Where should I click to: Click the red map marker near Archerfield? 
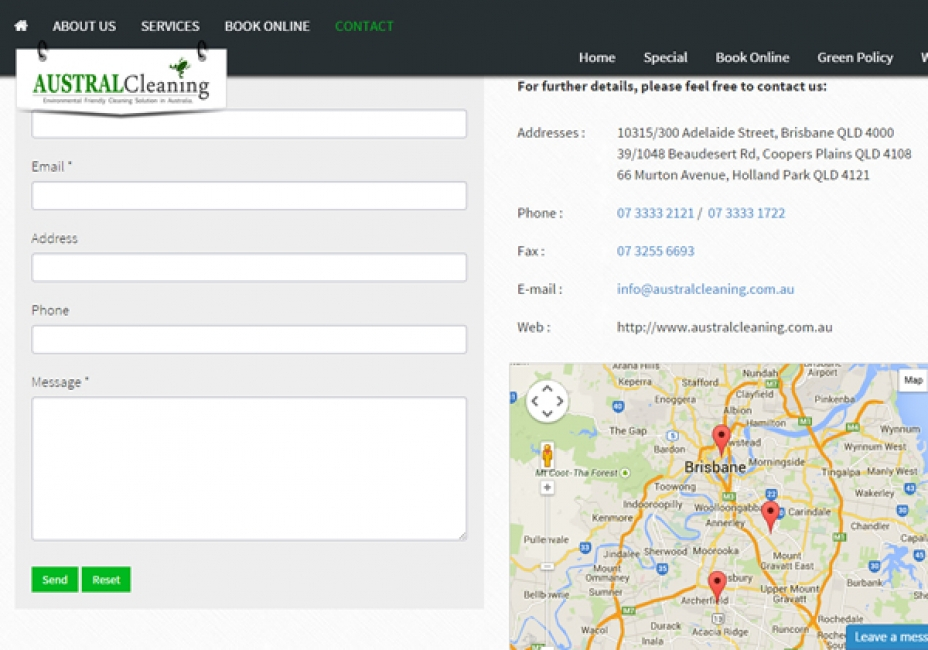coord(717,586)
